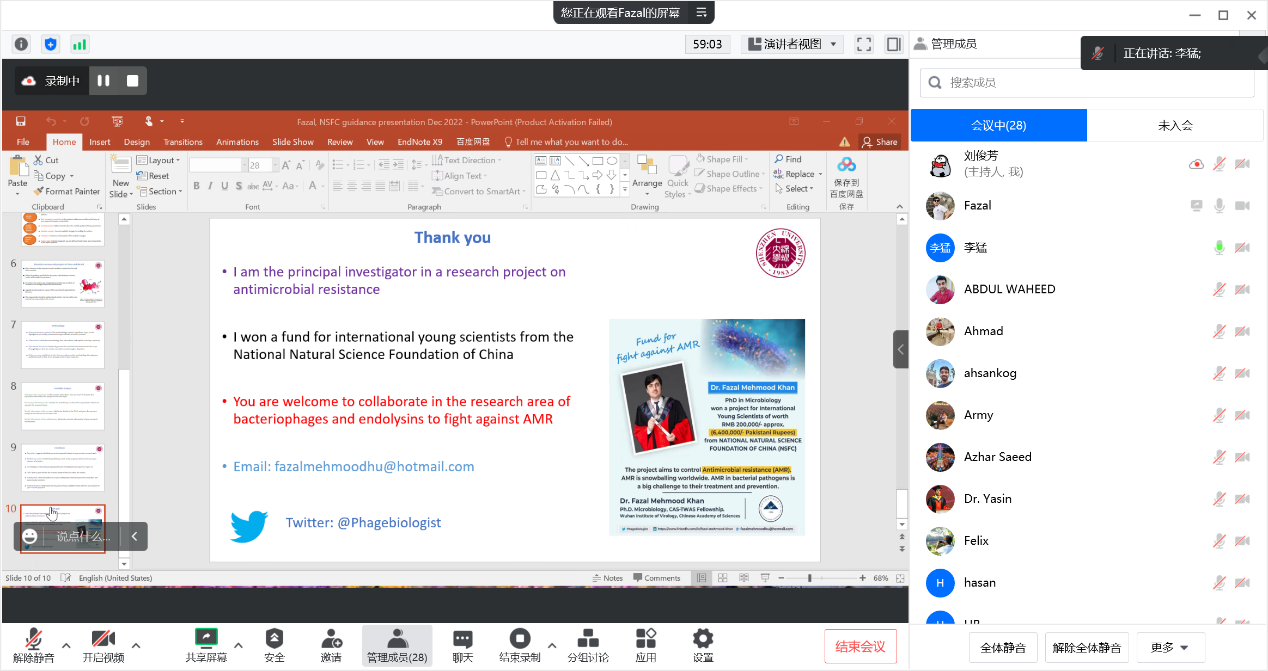Image resolution: width=1268 pixels, height=671 pixels.
Task: Enter full screen mode icon
Action: coord(864,44)
